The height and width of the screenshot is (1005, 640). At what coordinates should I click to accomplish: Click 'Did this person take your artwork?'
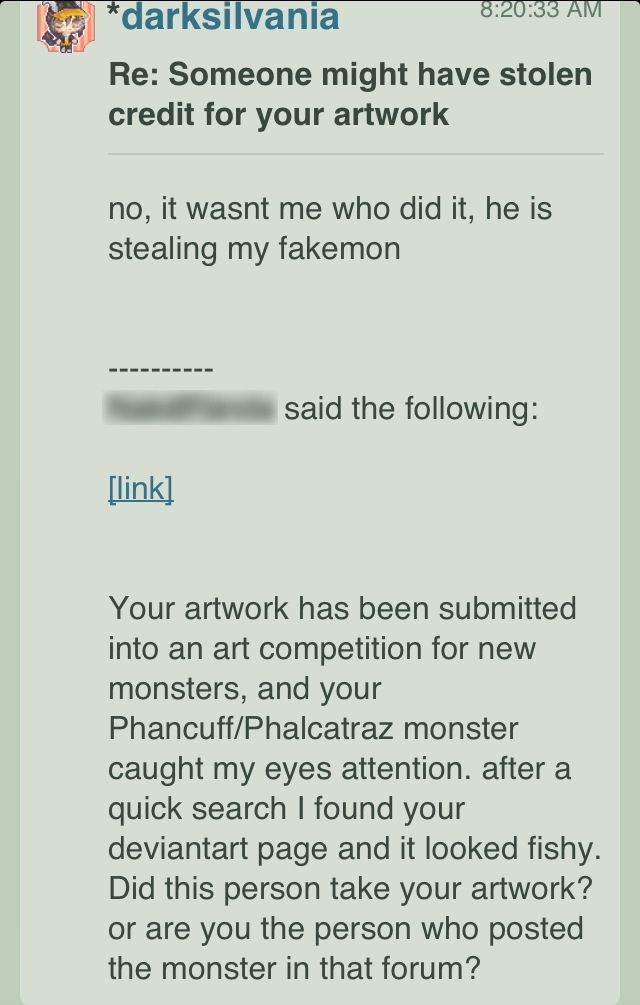(345, 888)
